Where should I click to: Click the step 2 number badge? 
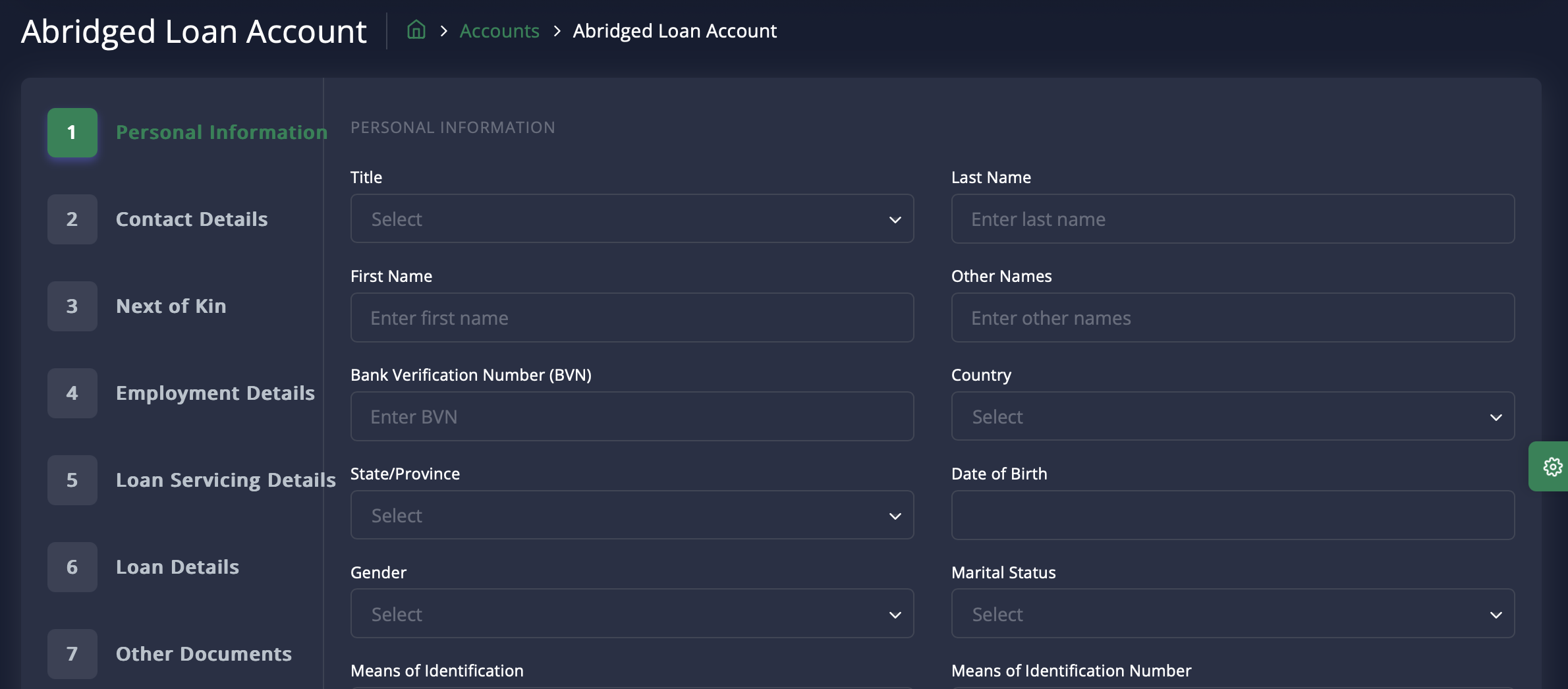(72, 219)
